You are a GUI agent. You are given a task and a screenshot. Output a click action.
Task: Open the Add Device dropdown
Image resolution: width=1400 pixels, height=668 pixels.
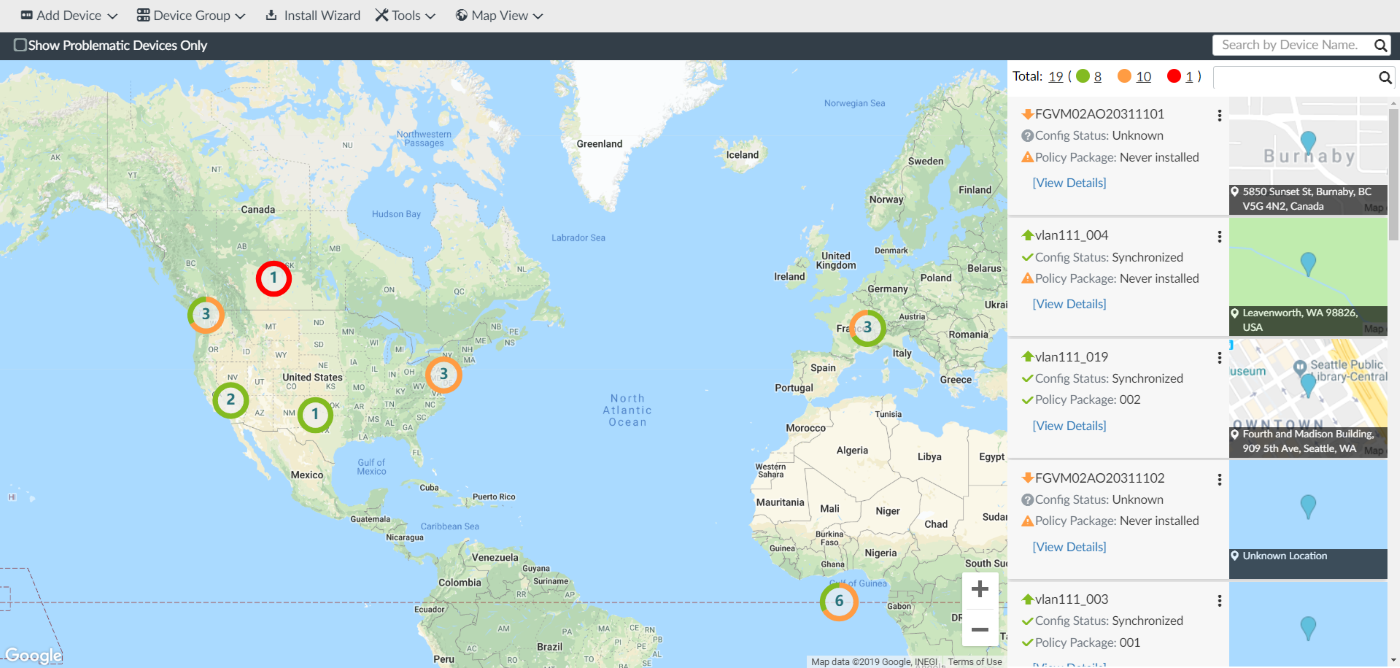click(69, 16)
